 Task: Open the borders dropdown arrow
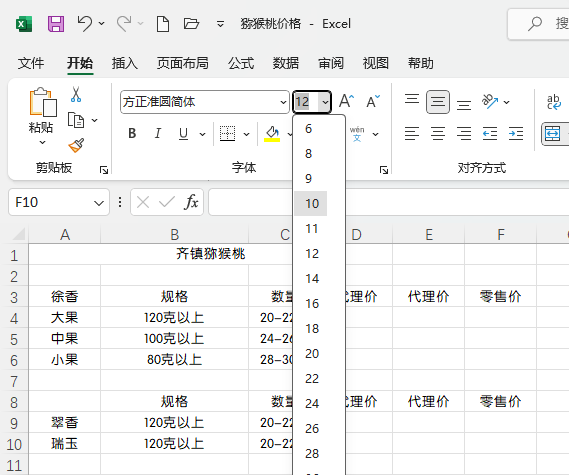tap(246, 134)
